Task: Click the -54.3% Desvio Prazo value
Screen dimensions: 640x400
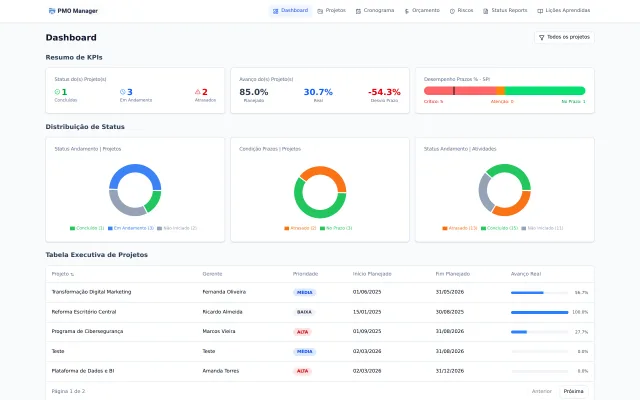Action: 384,92
